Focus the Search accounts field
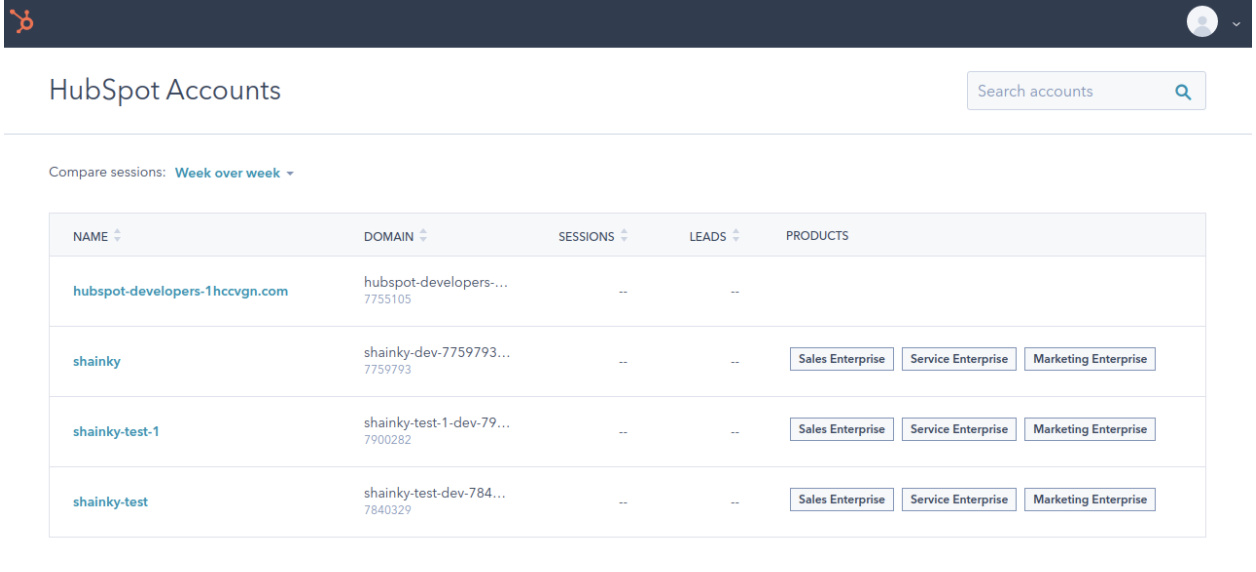This screenshot has height=572, width=1256. click(x=1086, y=91)
